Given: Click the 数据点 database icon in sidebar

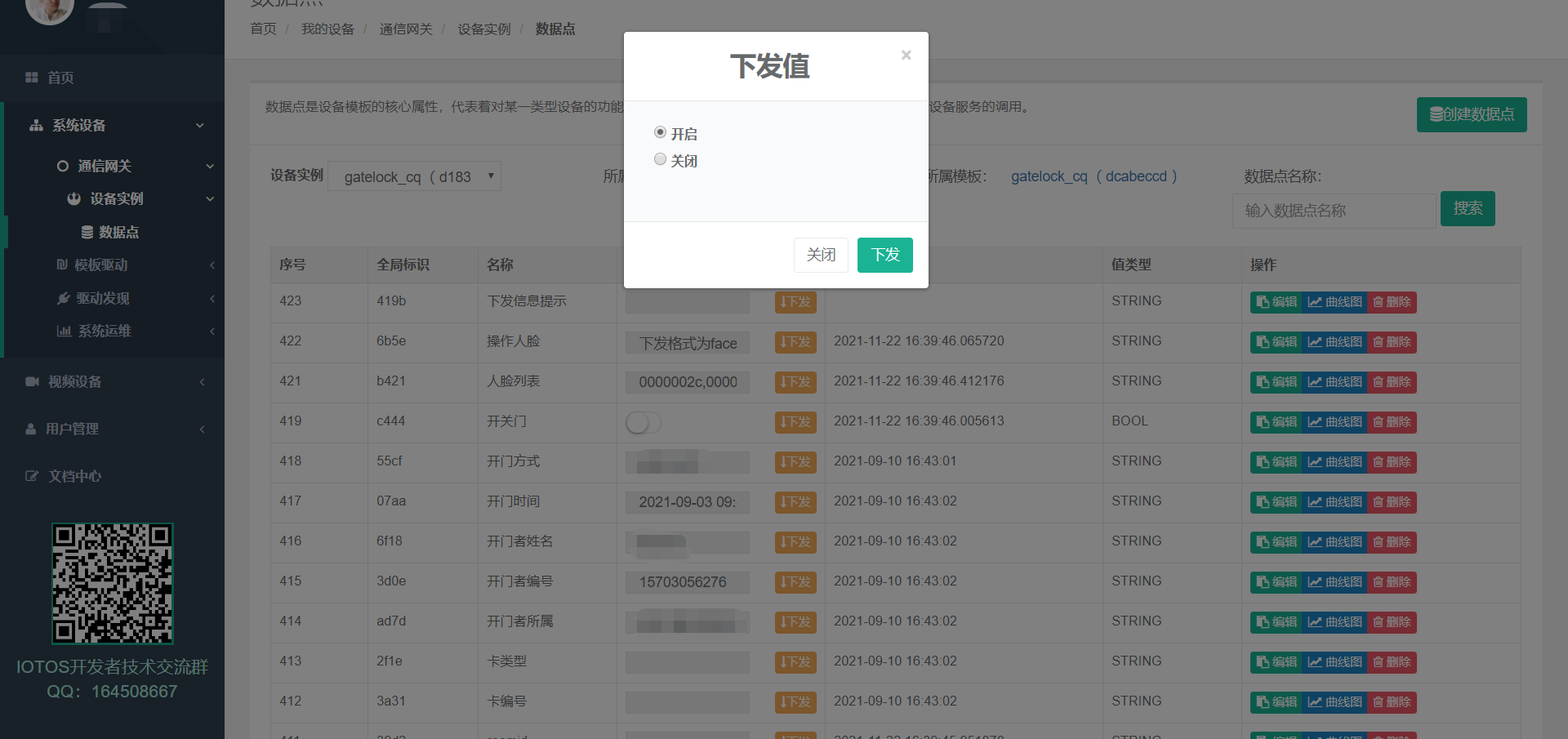Looking at the screenshot, I should 87,233.
